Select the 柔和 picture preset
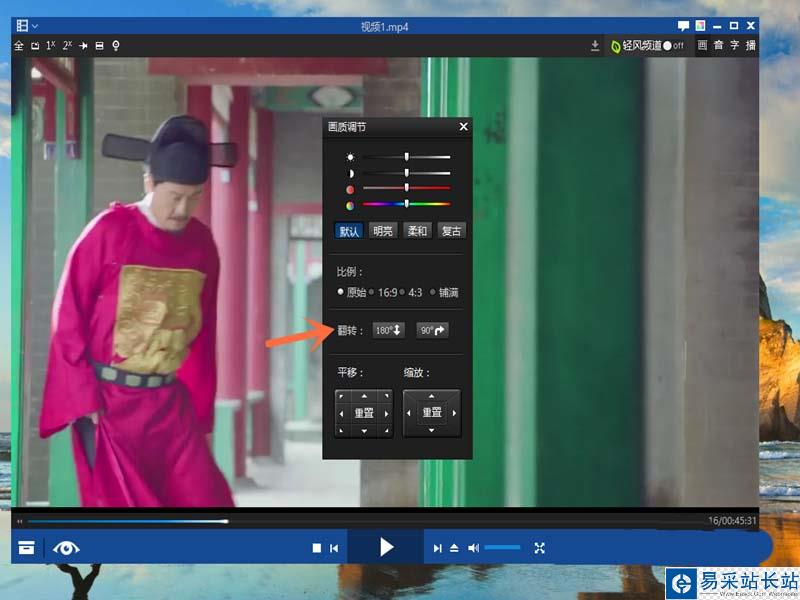The image size is (800, 600). click(x=417, y=231)
